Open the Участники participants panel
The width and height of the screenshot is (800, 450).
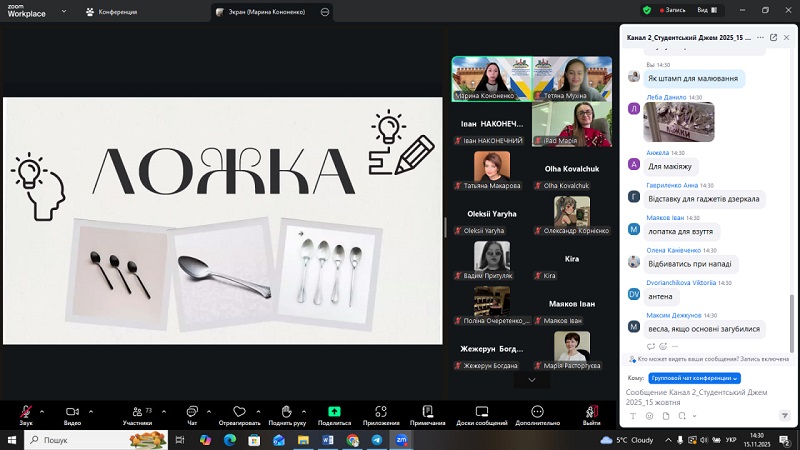click(x=136, y=411)
